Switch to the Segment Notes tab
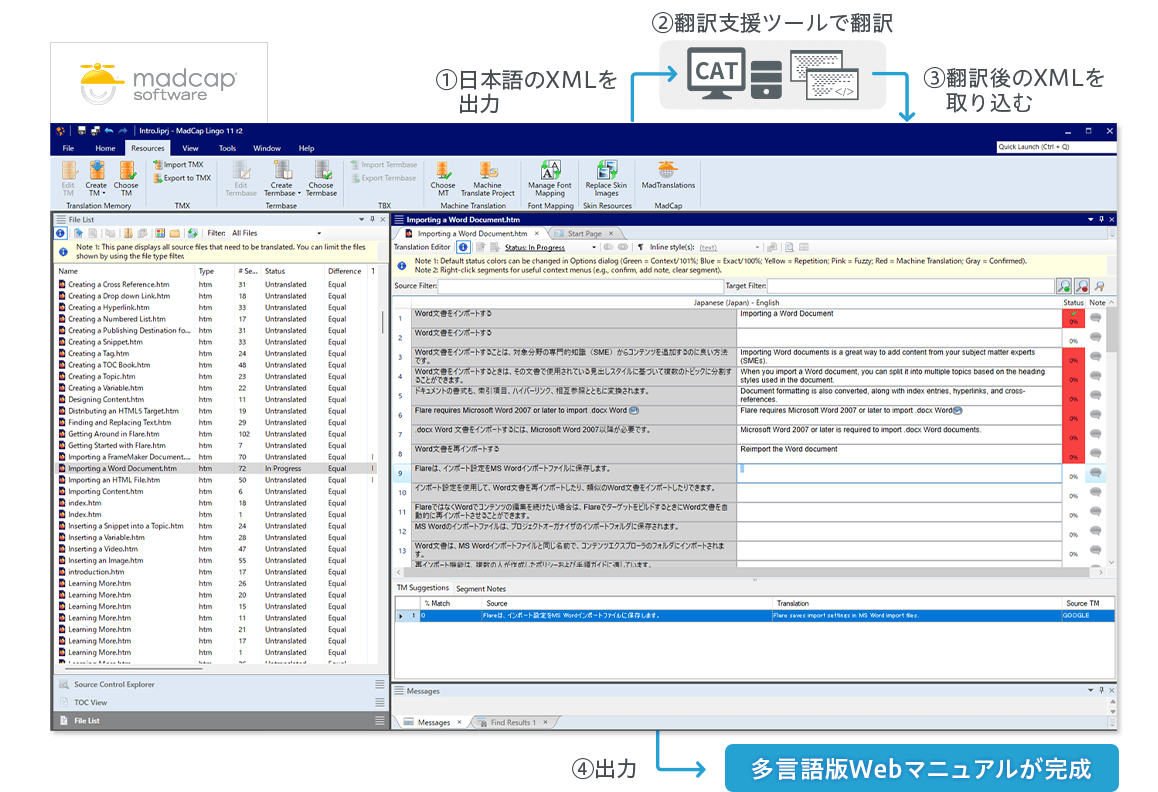This screenshot has height=792, width=1158. (481, 589)
